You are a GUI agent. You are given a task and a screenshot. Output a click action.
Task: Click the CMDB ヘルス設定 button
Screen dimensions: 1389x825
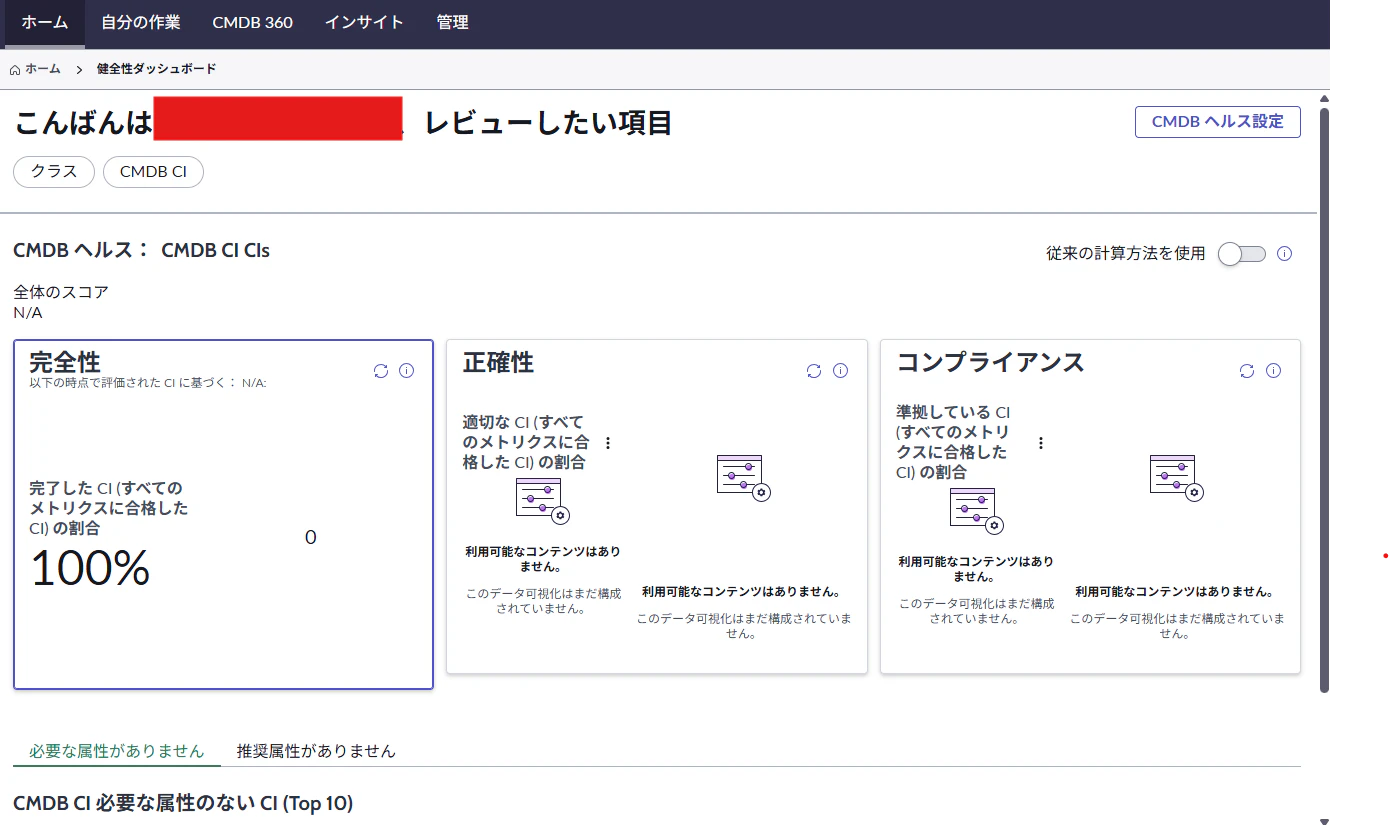tap(1218, 122)
